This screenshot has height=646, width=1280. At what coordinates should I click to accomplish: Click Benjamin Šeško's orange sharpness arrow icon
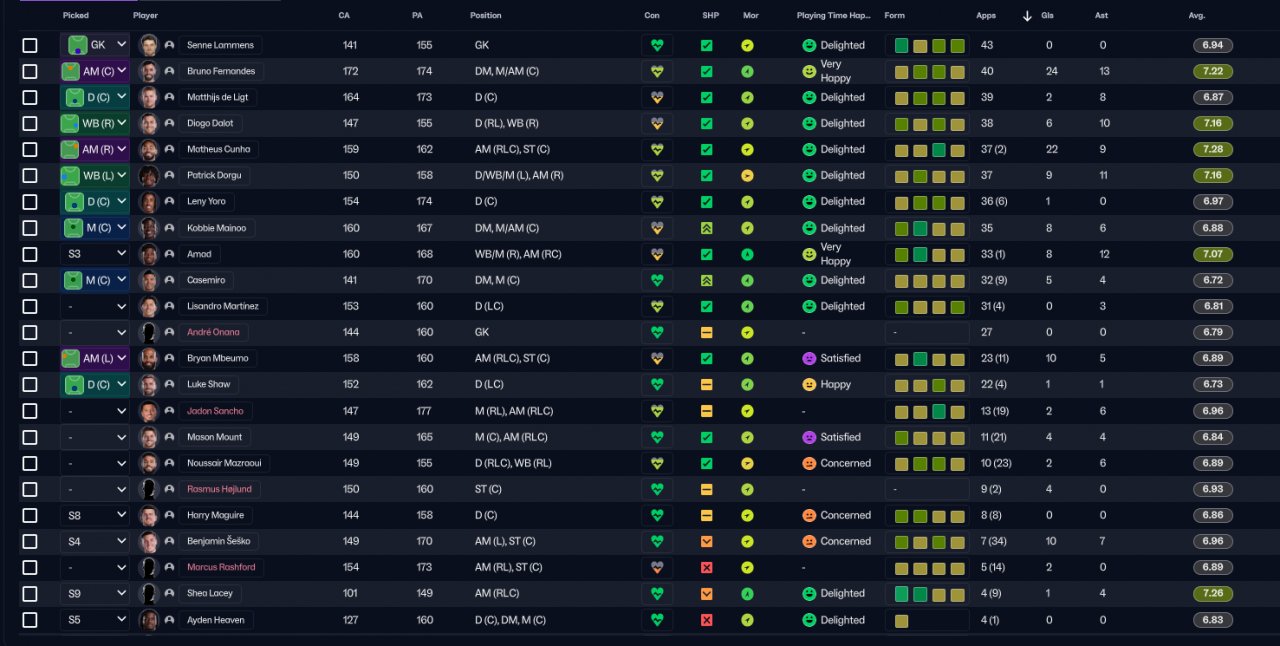click(x=707, y=541)
